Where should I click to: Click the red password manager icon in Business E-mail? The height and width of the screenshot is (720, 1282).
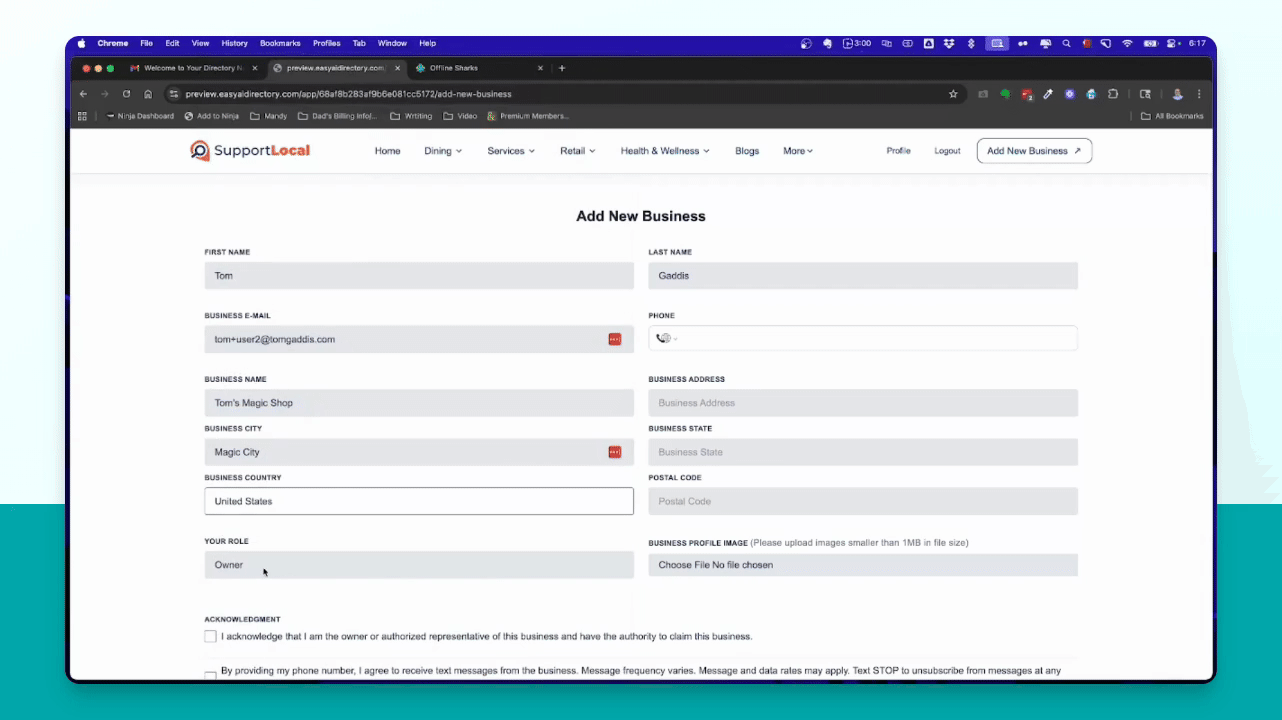(x=615, y=339)
